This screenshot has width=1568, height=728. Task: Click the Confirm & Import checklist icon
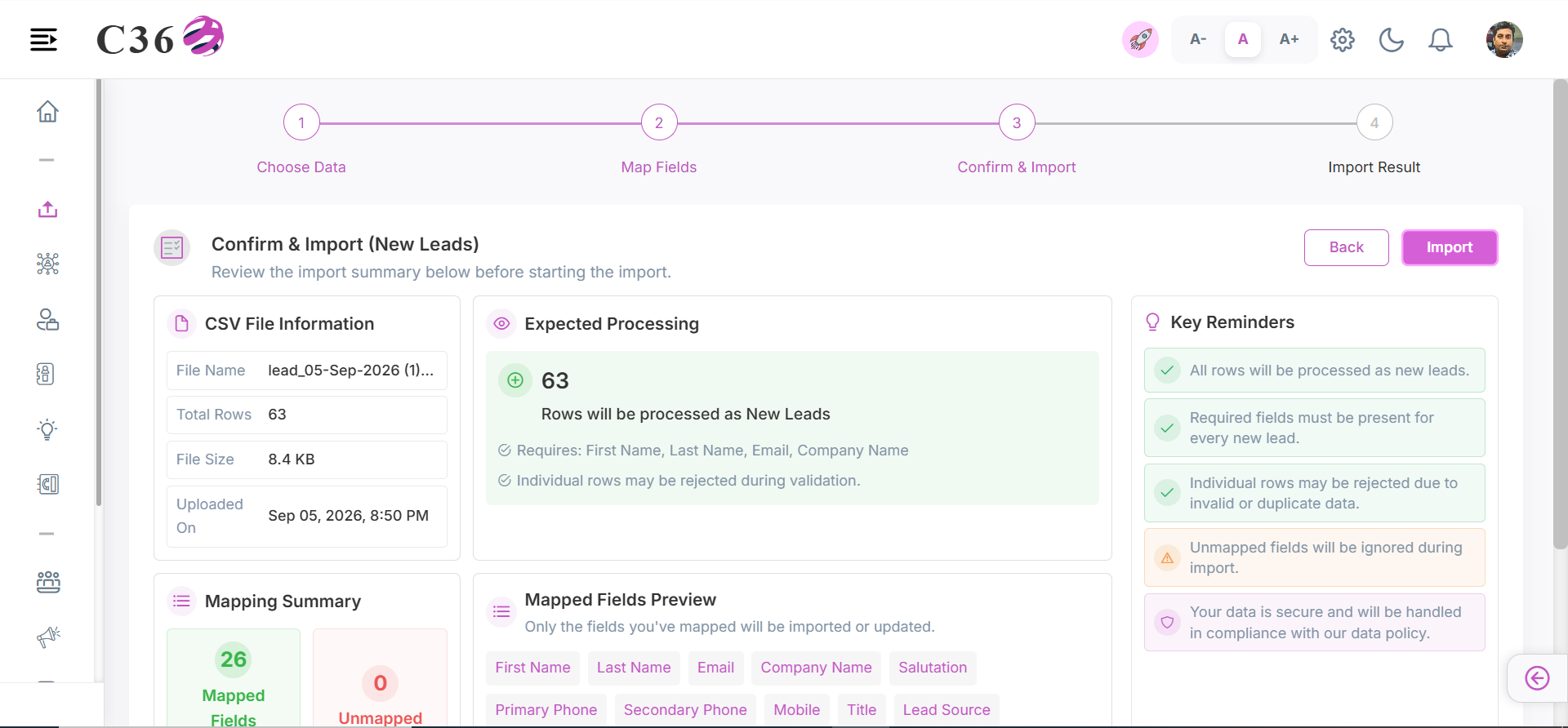(x=171, y=247)
